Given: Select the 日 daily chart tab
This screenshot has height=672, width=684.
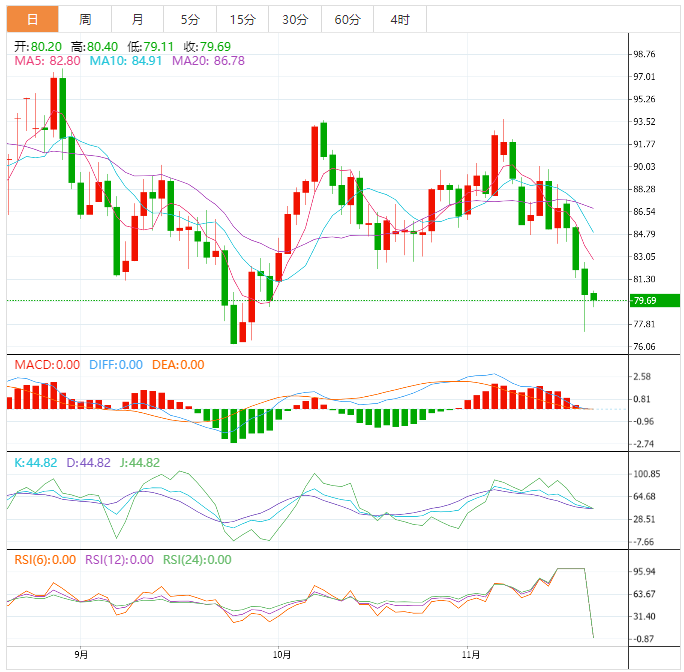Looking at the screenshot, I should [32, 19].
